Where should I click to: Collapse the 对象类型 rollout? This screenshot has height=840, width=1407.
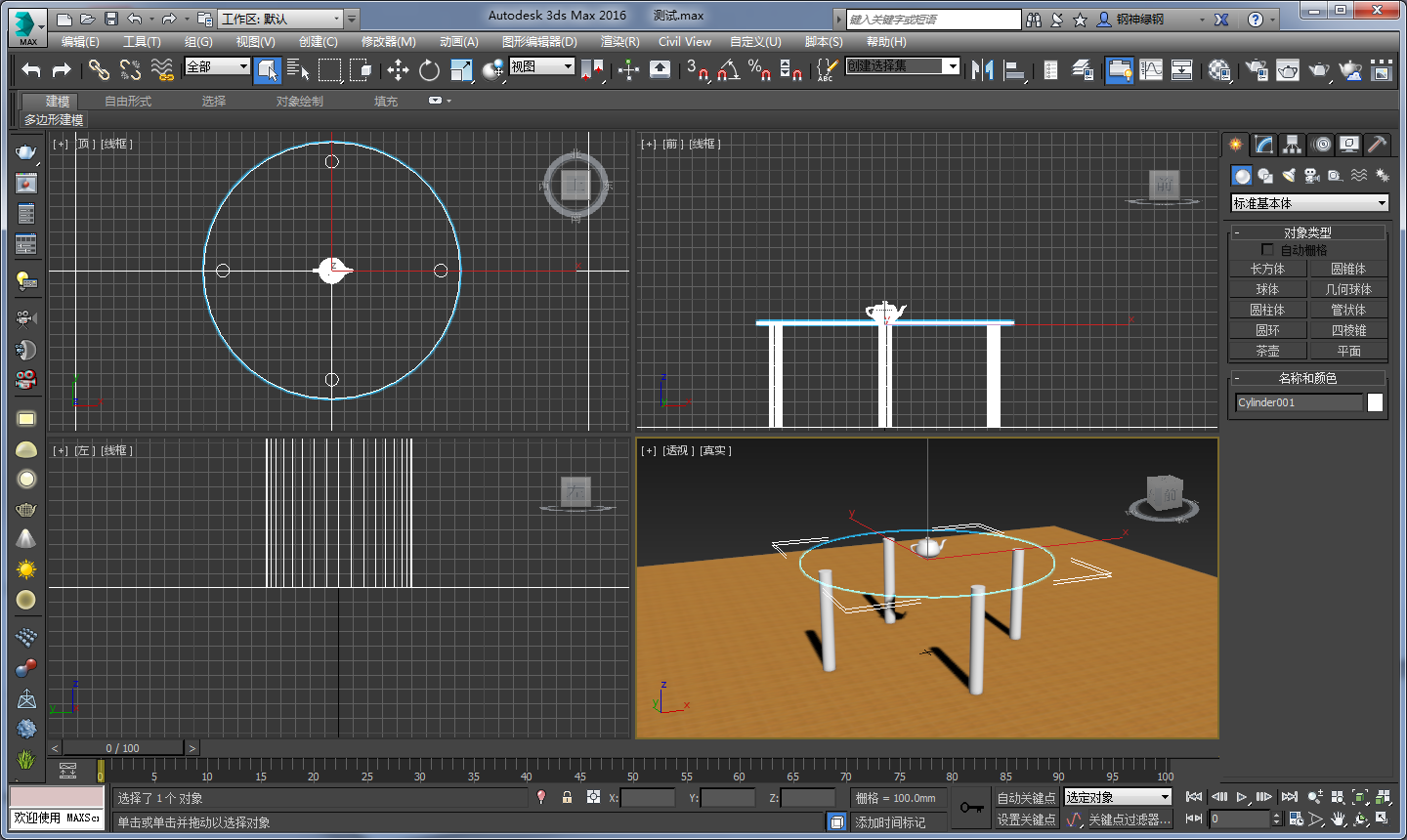point(1307,232)
